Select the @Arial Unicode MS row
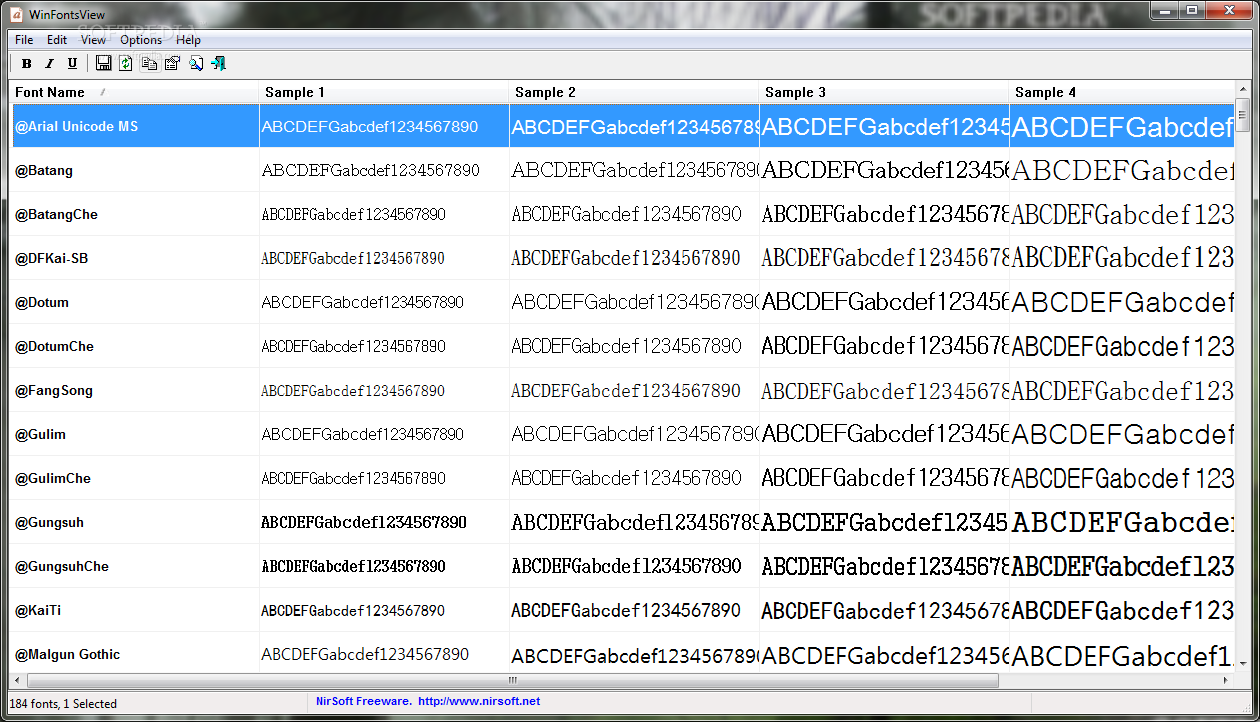This screenshot has height=722, width=1260. [x=622, y=126]
